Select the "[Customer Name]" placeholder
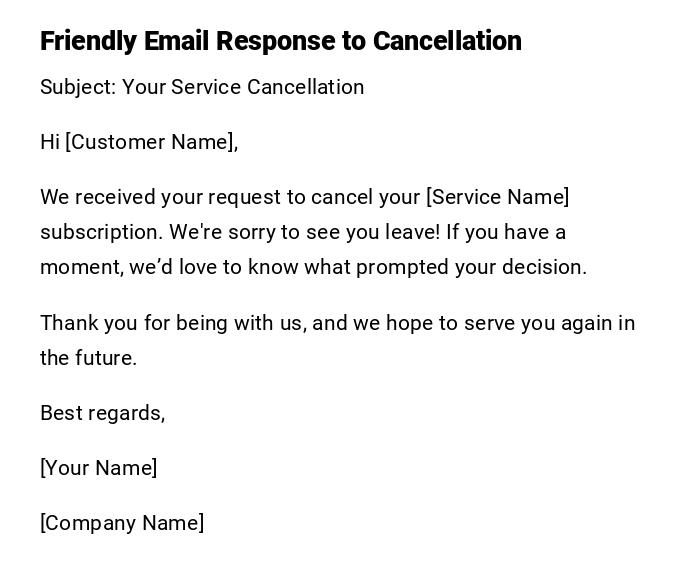This screenshot has height=586, width=700. (151, 142)
